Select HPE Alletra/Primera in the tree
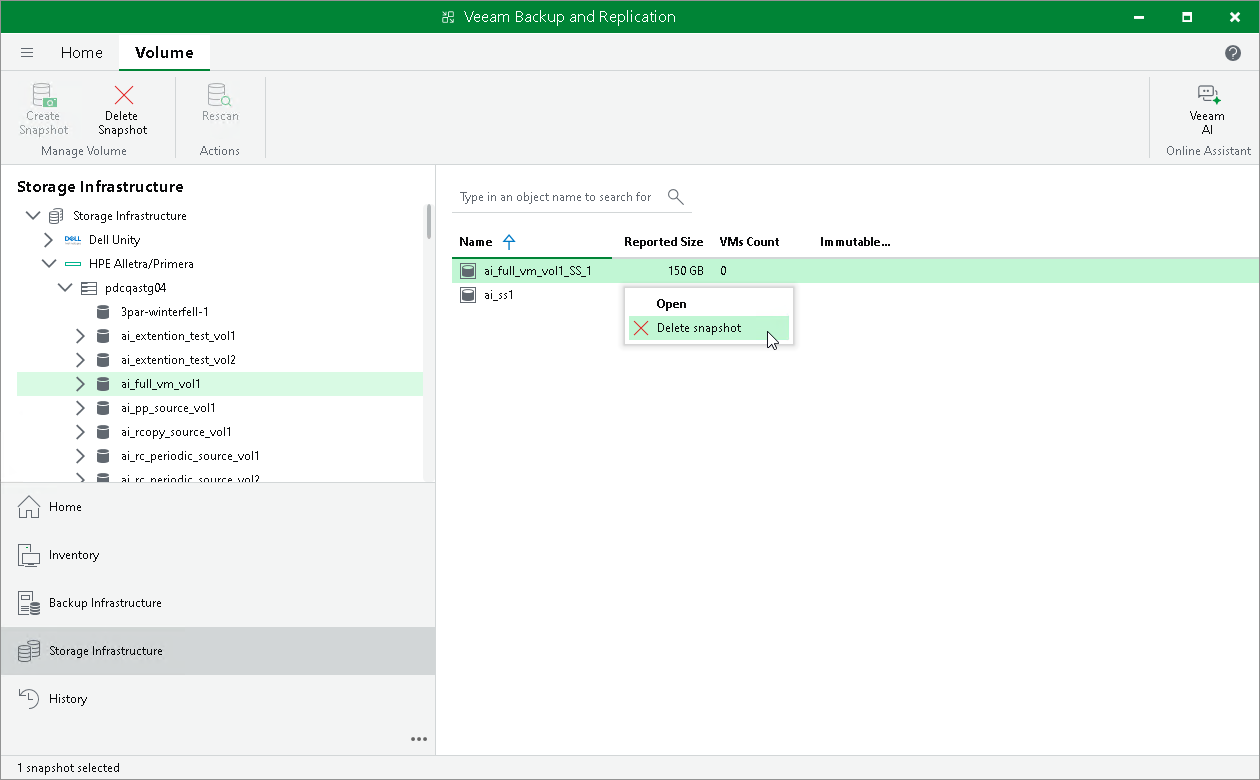The image size is (1260, 780). (141, 264)
